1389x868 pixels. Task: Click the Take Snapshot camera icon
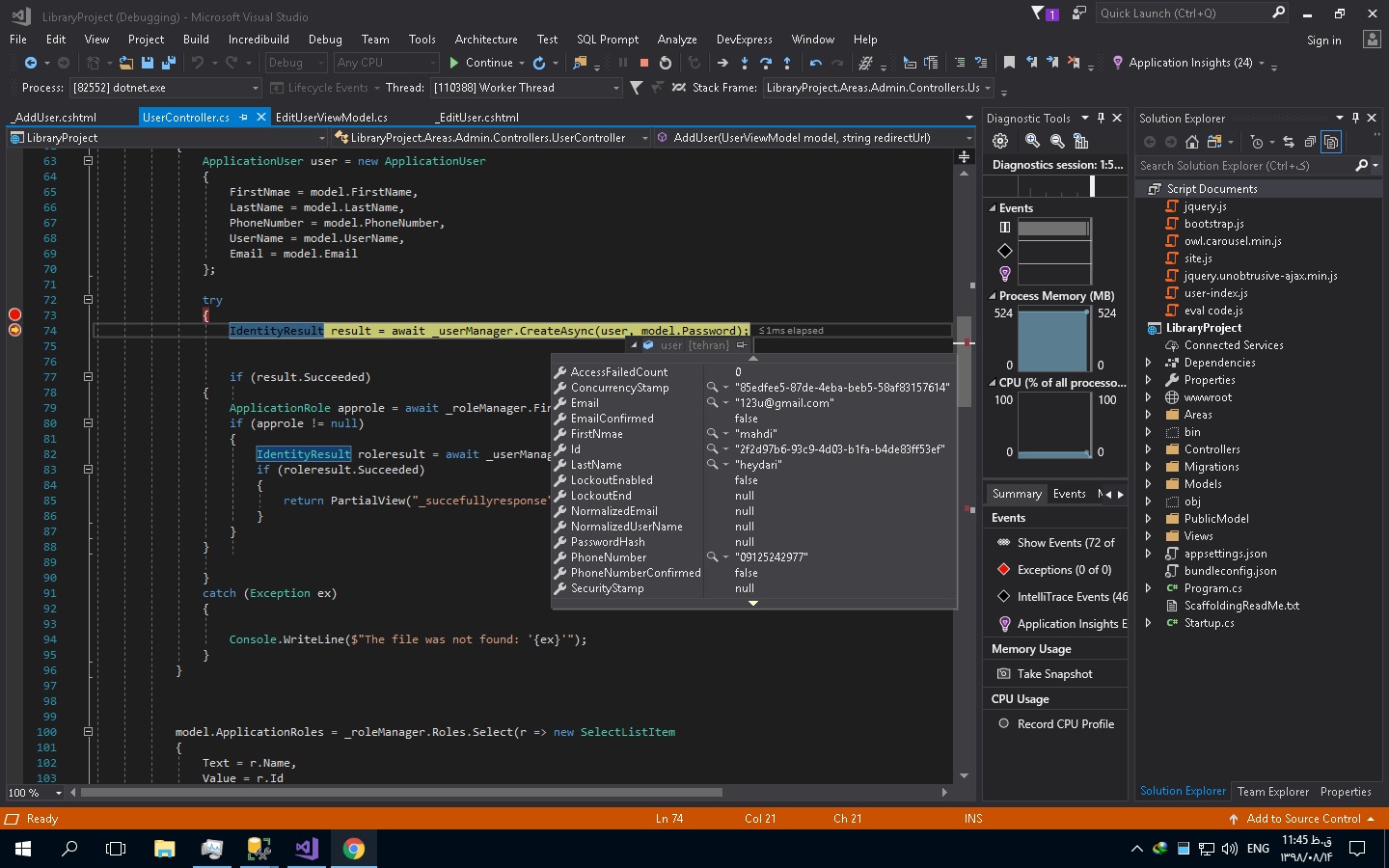click(1003, 674)
